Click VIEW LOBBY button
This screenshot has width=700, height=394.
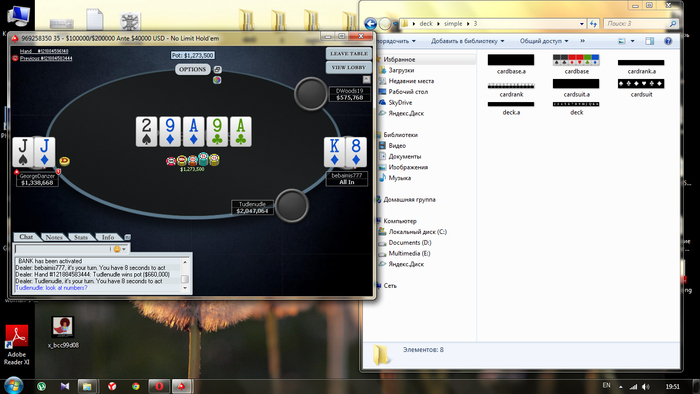[349, 67]
